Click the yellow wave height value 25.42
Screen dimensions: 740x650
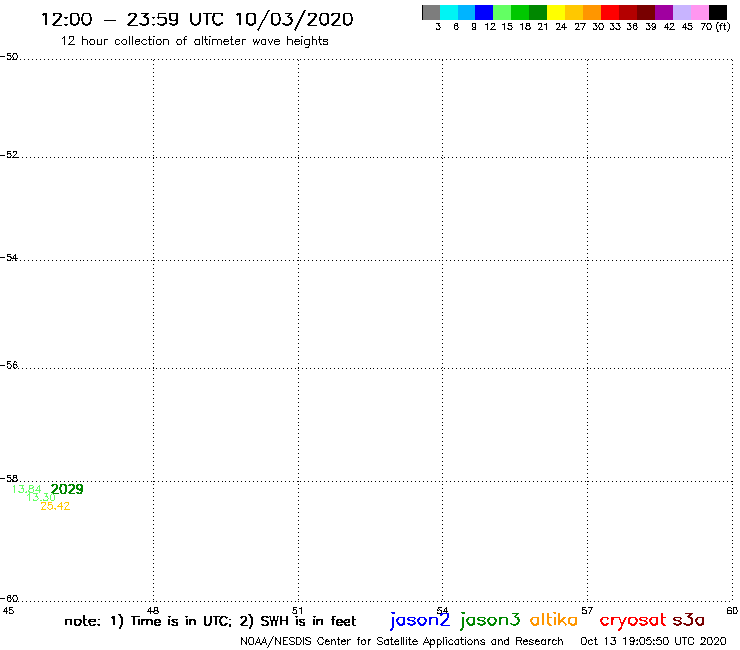(55, 506)
